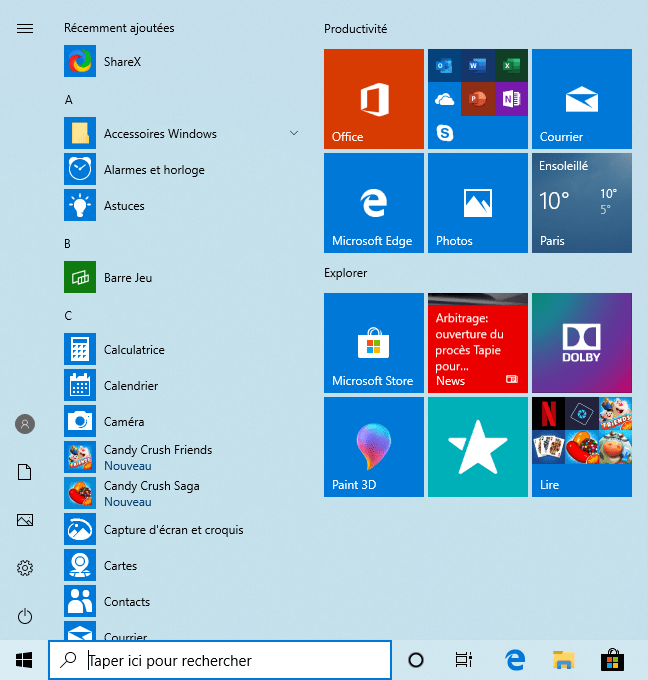Open the Settings gear
The image size is (648, 680).
[x=25, y=568]
